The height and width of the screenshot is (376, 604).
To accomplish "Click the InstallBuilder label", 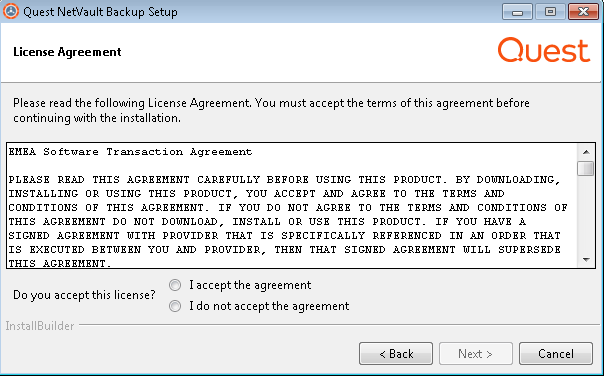I will coord(40,326).
